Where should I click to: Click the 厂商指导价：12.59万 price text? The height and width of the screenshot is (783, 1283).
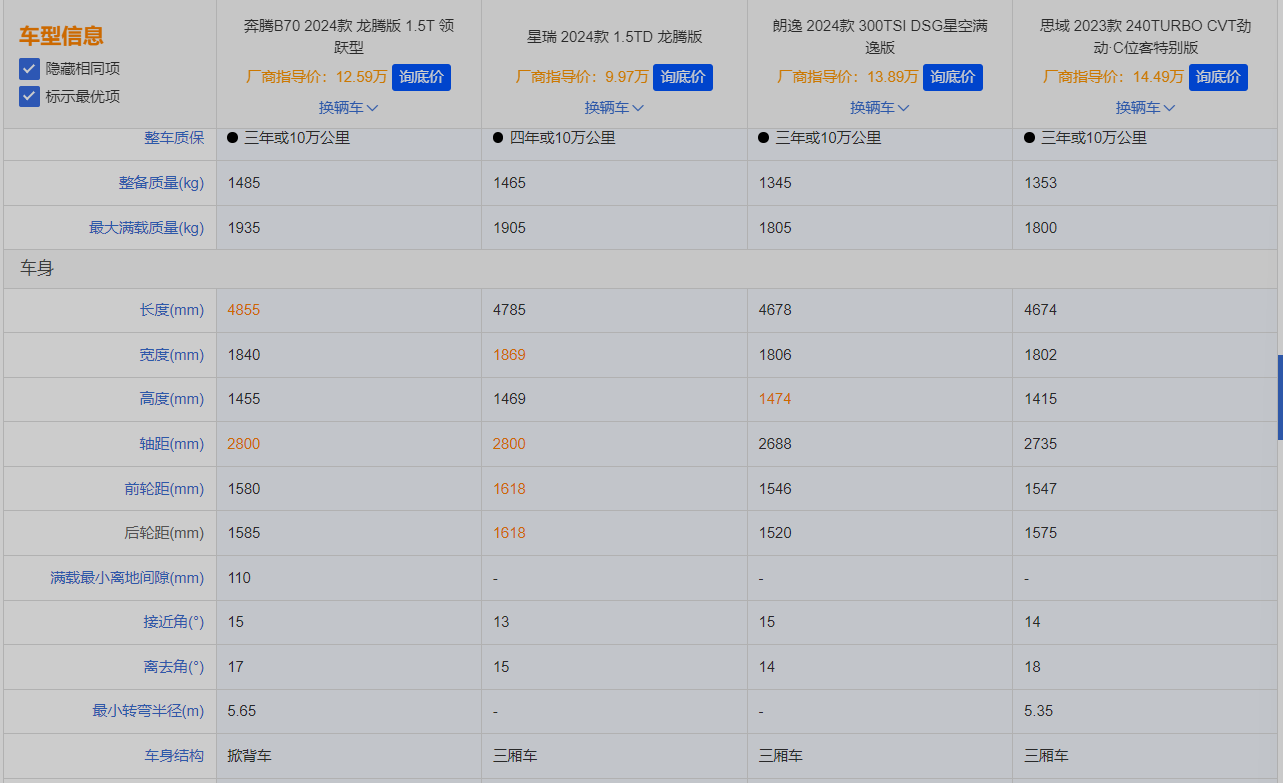317,77
